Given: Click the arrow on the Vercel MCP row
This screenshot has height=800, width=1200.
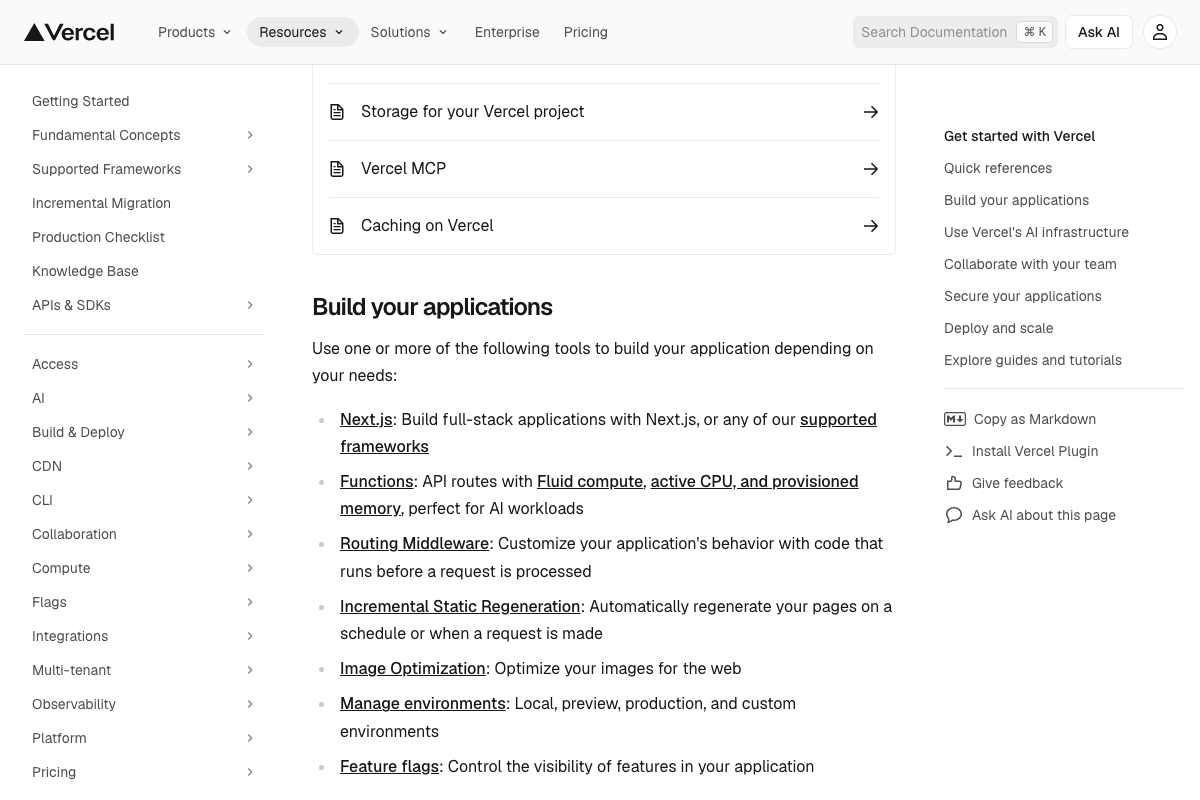Looking at the screenshot, I should pos(871,169).
